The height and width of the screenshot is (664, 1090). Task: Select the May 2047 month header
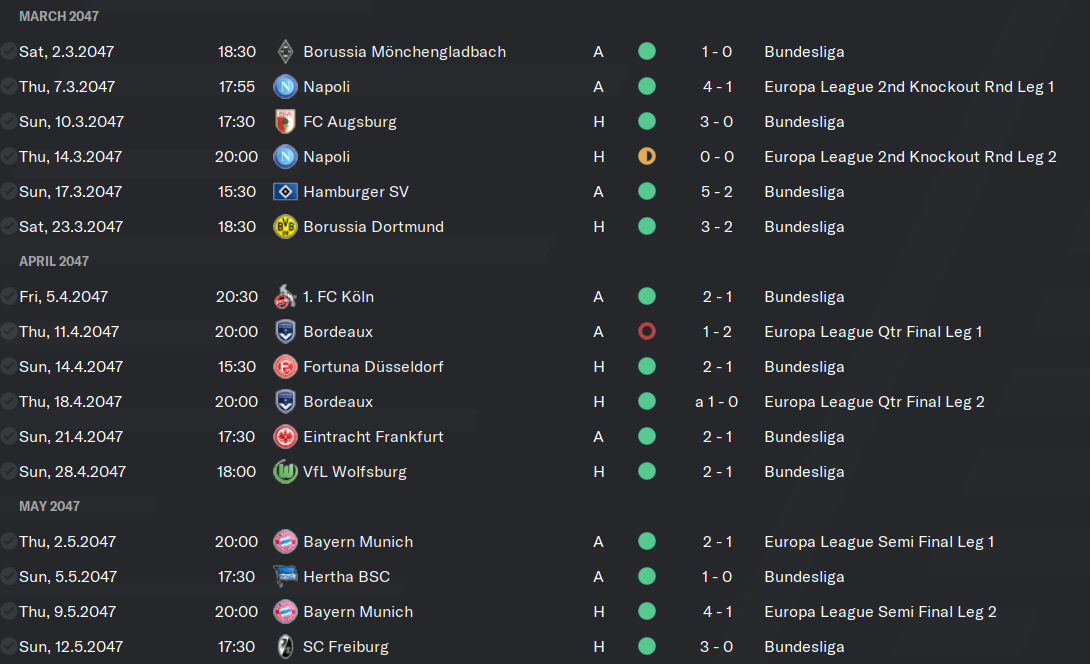(49, 506)
